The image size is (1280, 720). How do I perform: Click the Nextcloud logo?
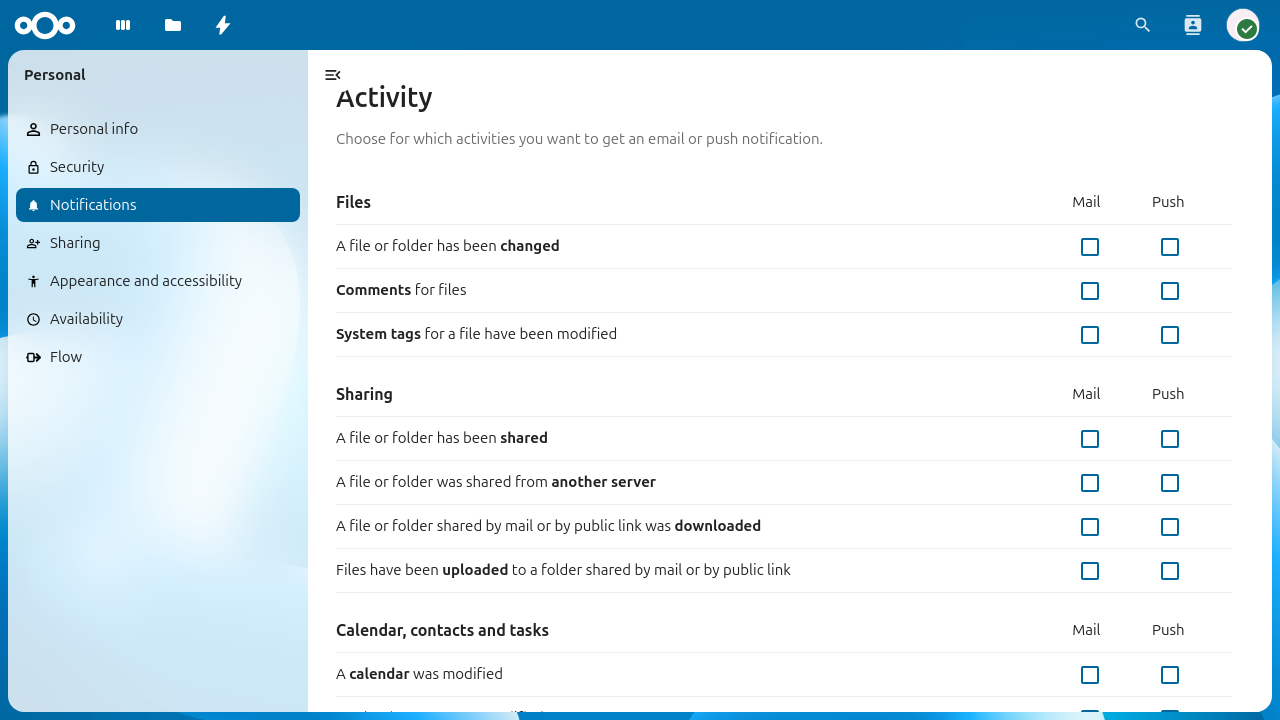coord(45,25)
